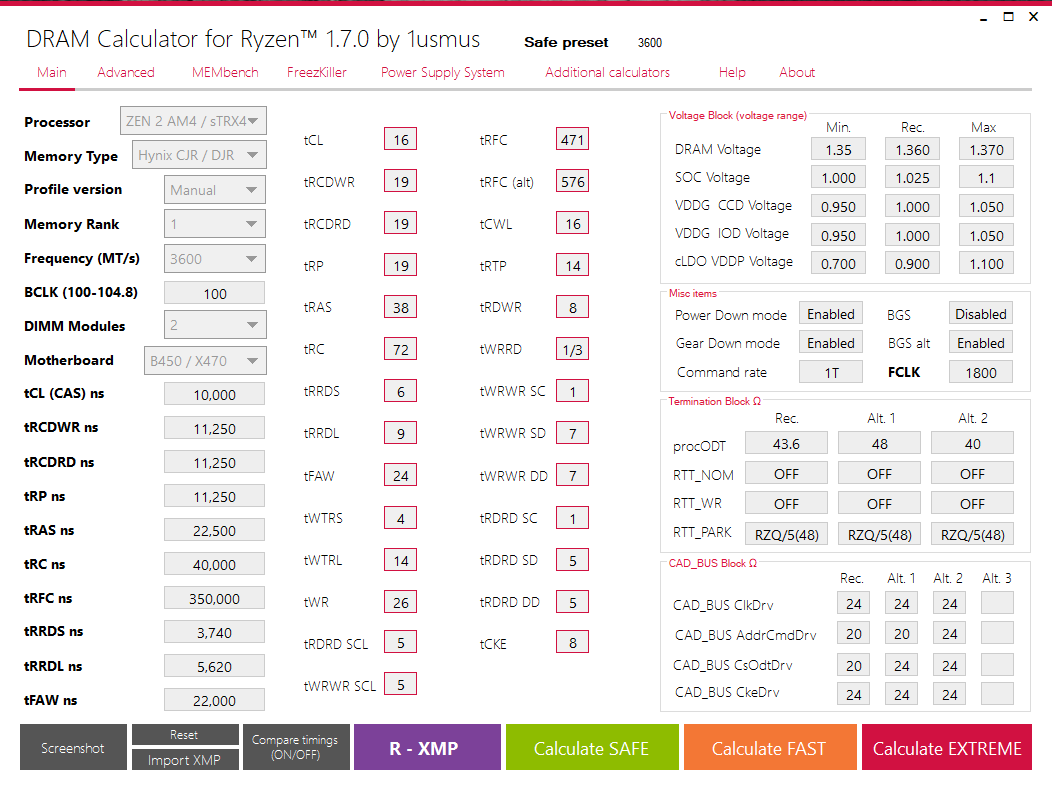Click CAD_BUS AddrCmdDrv Alt. 2 value
This screenshot has width=1052, height=791.
click(949, 633)
